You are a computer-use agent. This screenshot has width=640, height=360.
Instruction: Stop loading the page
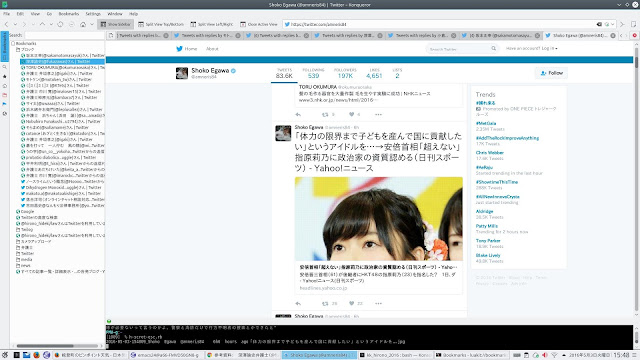[x=72, y=24]
